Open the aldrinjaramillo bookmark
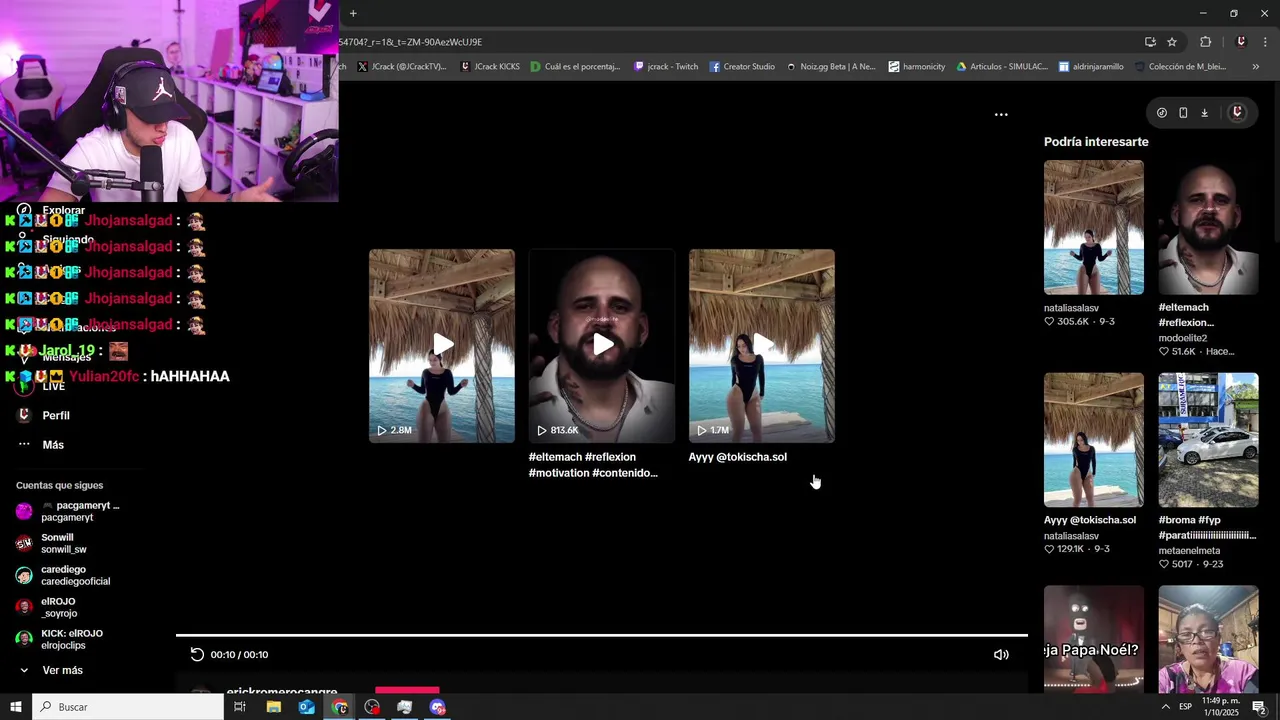Screen dimensions: 1280x720 (1091, 67)
